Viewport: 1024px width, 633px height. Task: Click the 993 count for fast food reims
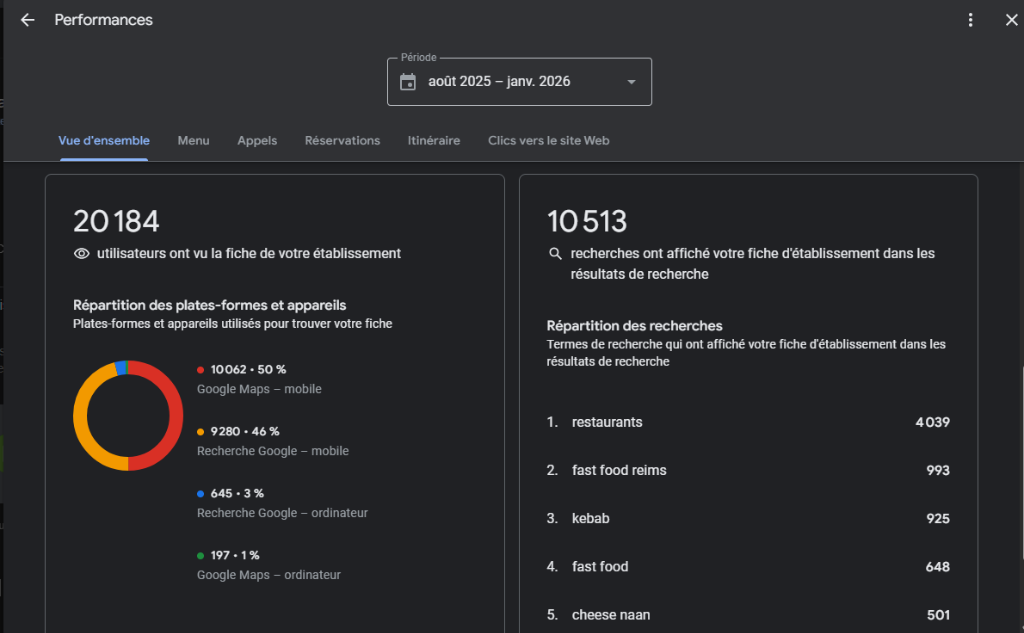tap(938, 470)
